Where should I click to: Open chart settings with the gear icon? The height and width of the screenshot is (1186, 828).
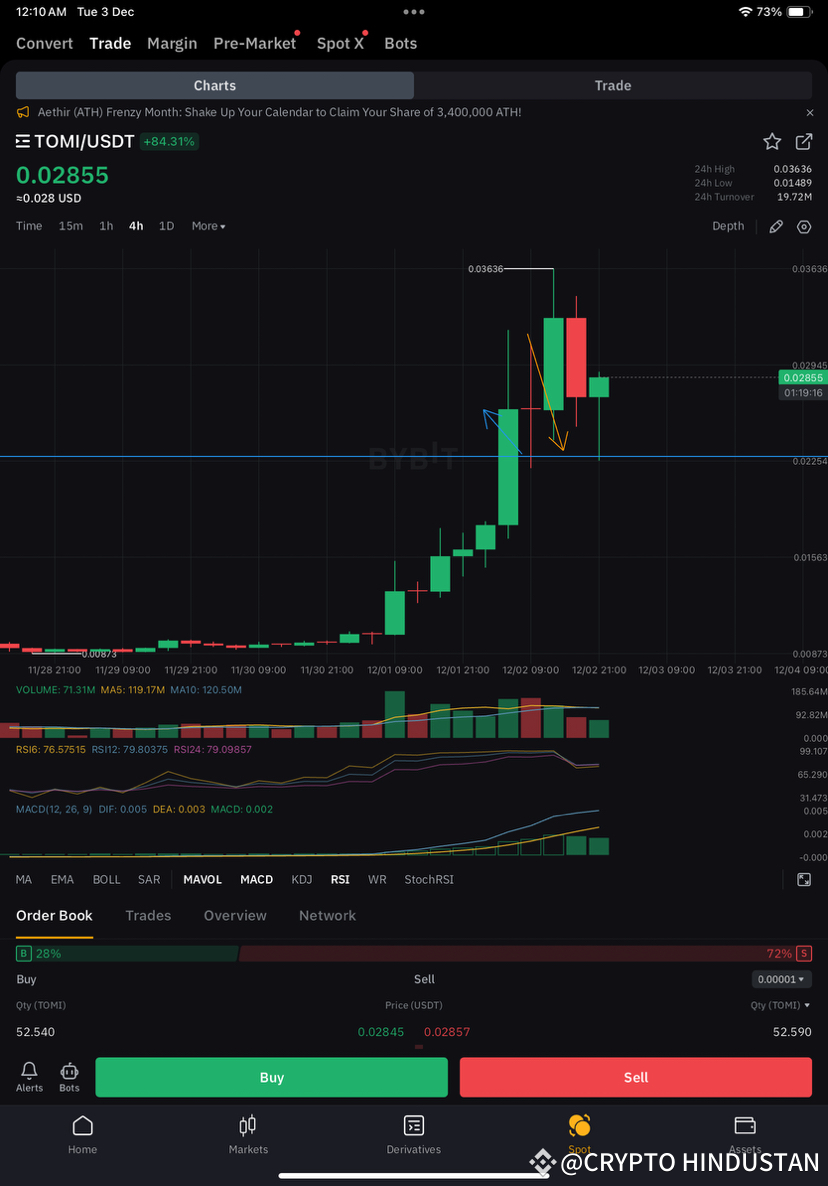coord(804,226)
